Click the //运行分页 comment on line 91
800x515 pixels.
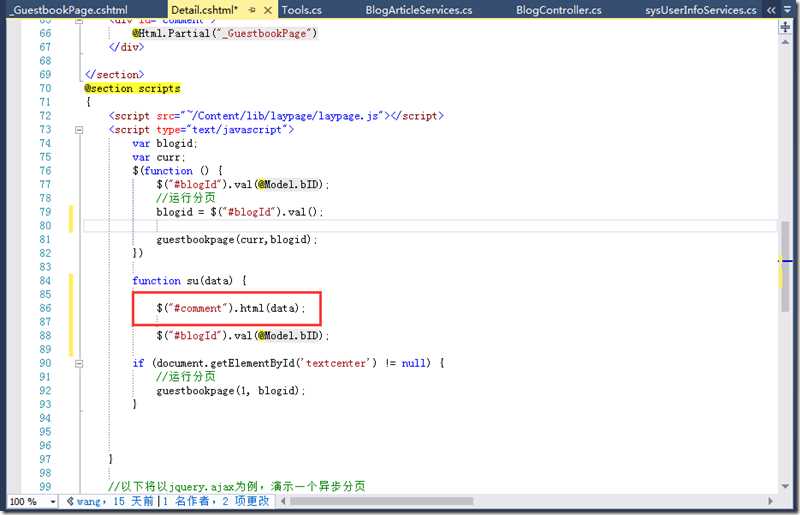pos(186,377)
